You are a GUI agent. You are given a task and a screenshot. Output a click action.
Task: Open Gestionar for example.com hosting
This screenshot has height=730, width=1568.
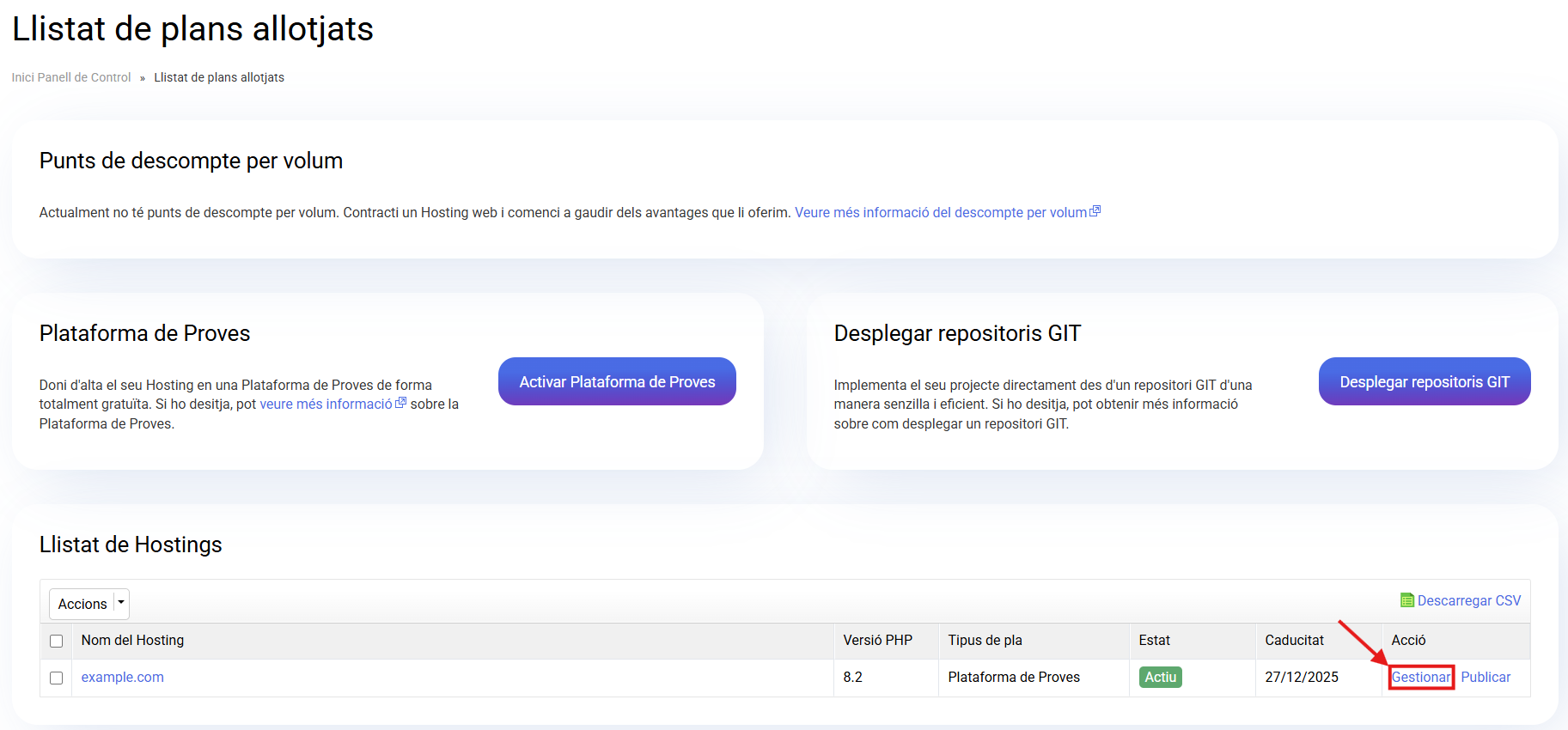point(1420,677)
